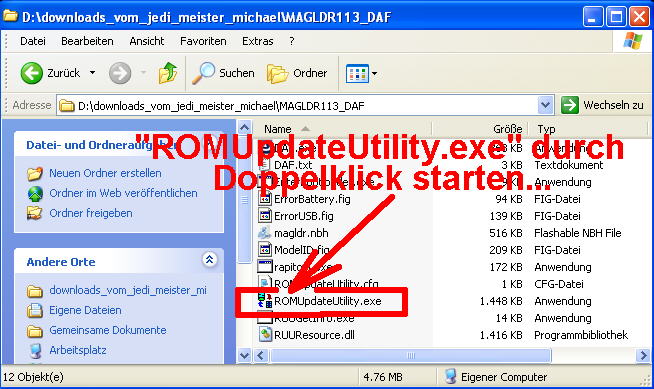Image resolution: width=654 pixels, height=389 pixels.
Task: Click the ROMUpdateUtility.exe file icon
Action: pyautogui.click(x=265, y=301)
